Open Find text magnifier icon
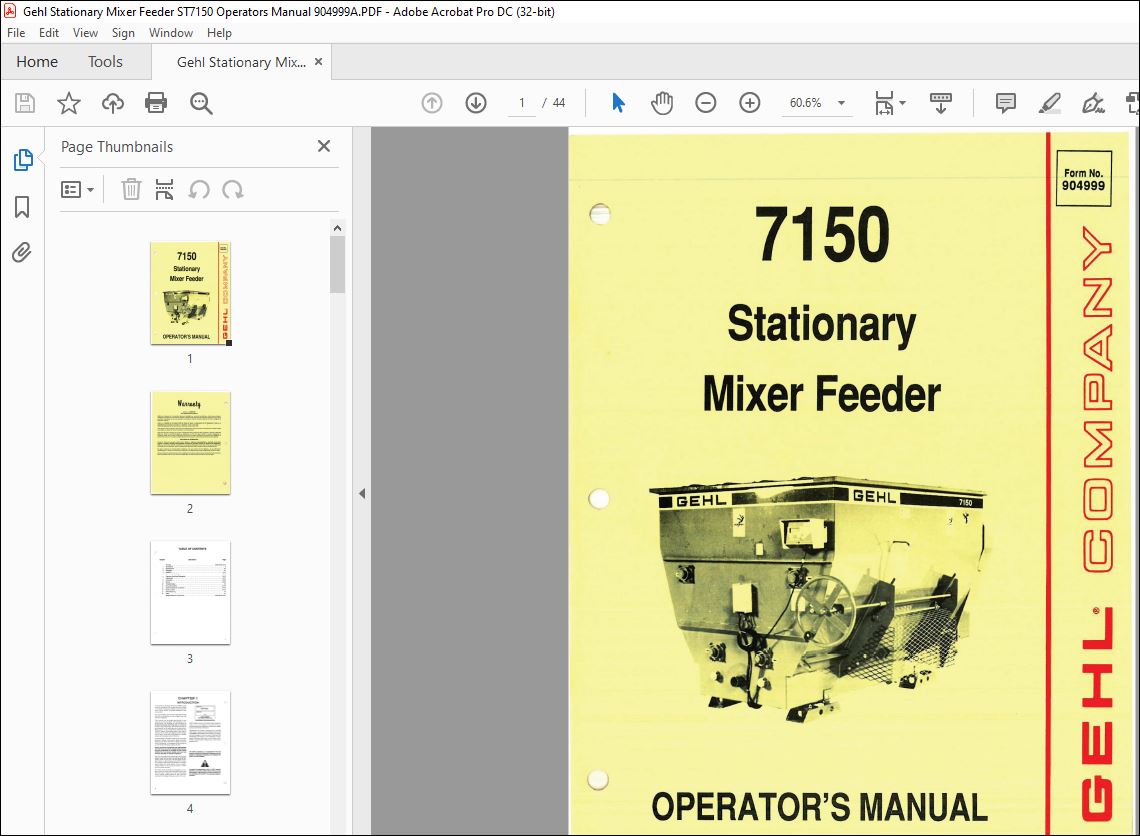 coord(201,103)
